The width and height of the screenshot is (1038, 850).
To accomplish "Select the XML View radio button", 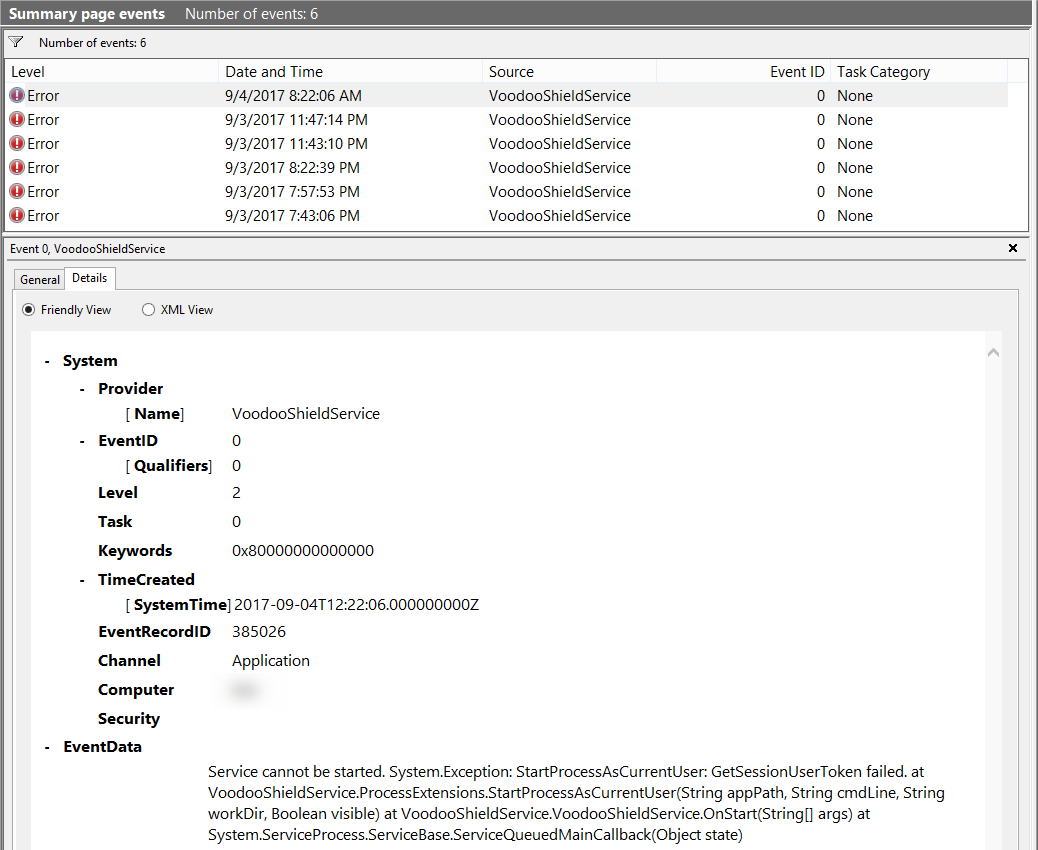I will (148, 310).
